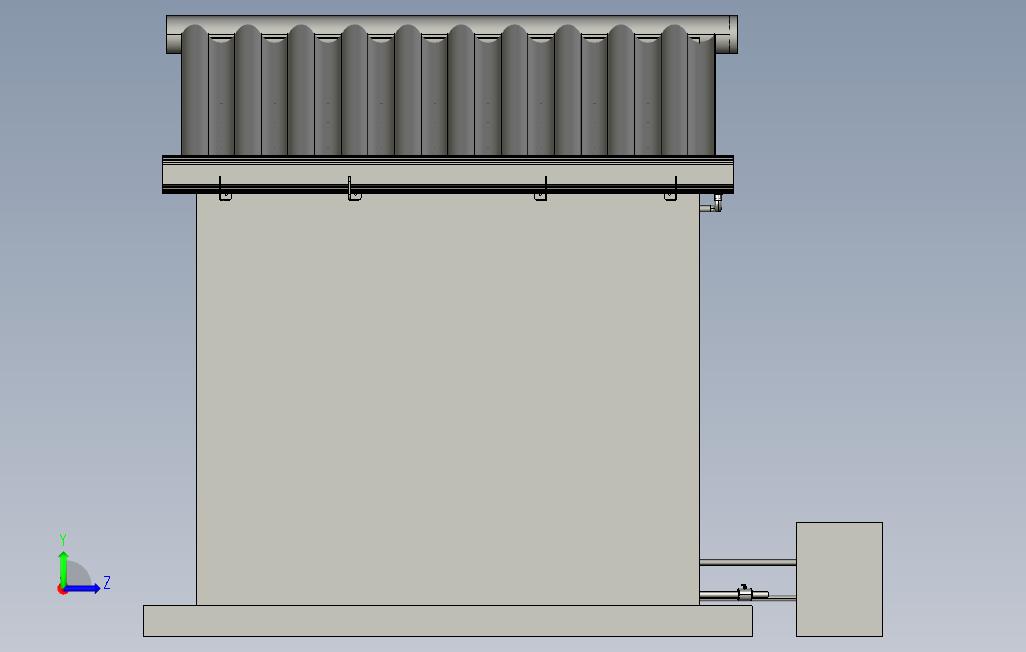
Task: Select the upper pipe connecting tank and box
Action: [748, 562]
